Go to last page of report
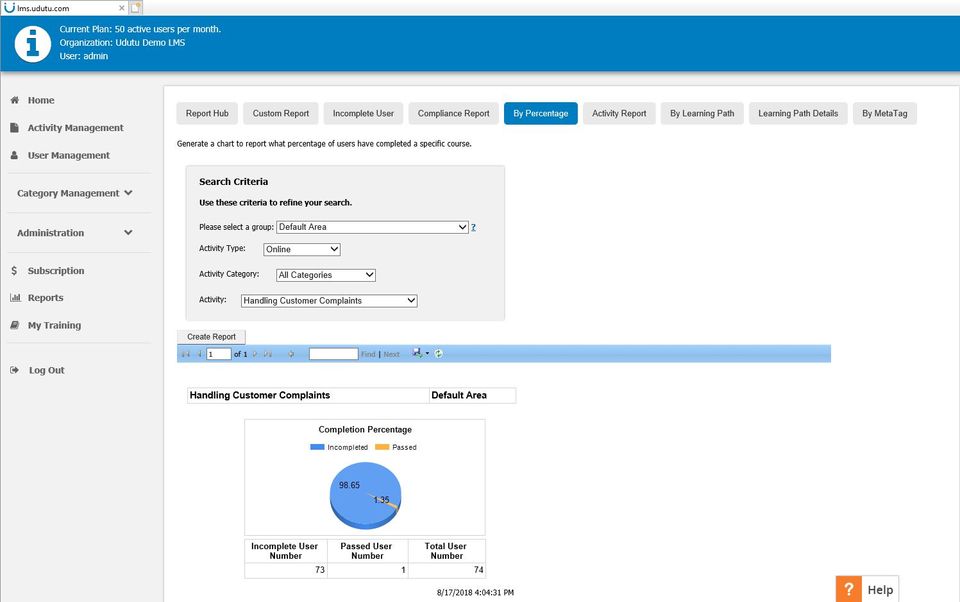Image resolution: width=960 pixels, height=602 pixels. [x=268, y=354]
